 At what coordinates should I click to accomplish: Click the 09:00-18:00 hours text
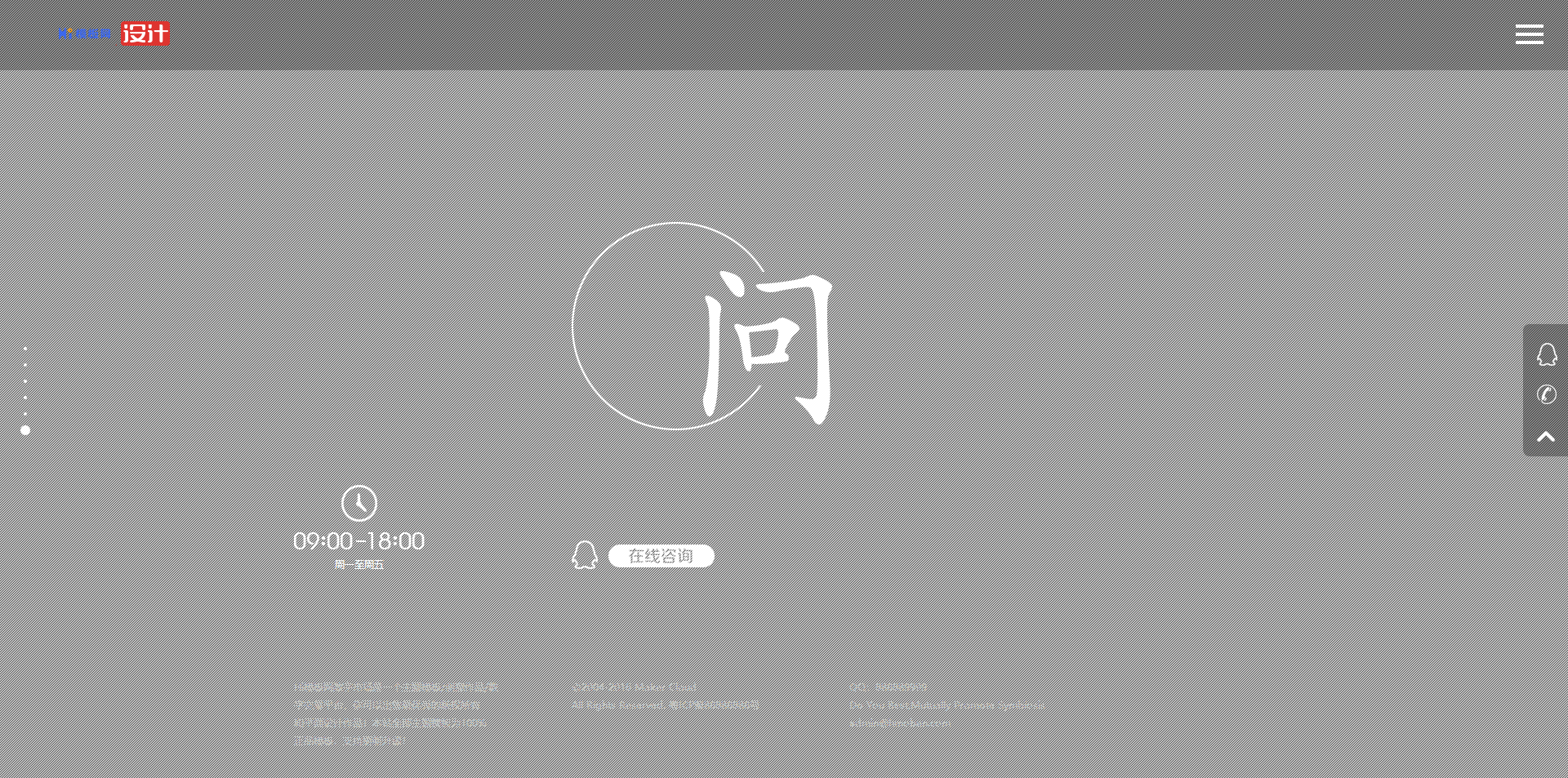[359, 541]
